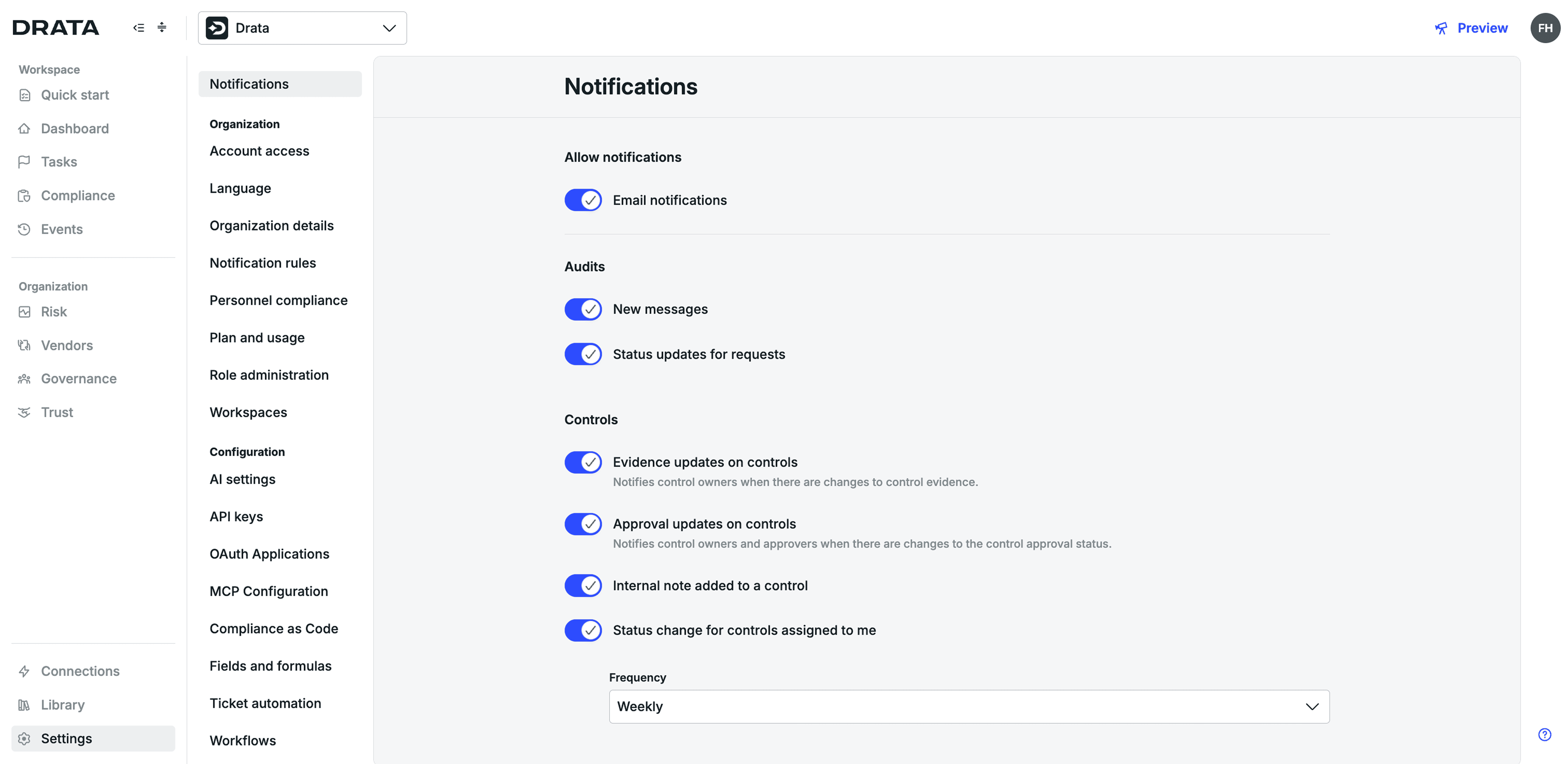Click the Tasks flag icon
This screenshot has width=1568, height=764.
coord(24,162)
